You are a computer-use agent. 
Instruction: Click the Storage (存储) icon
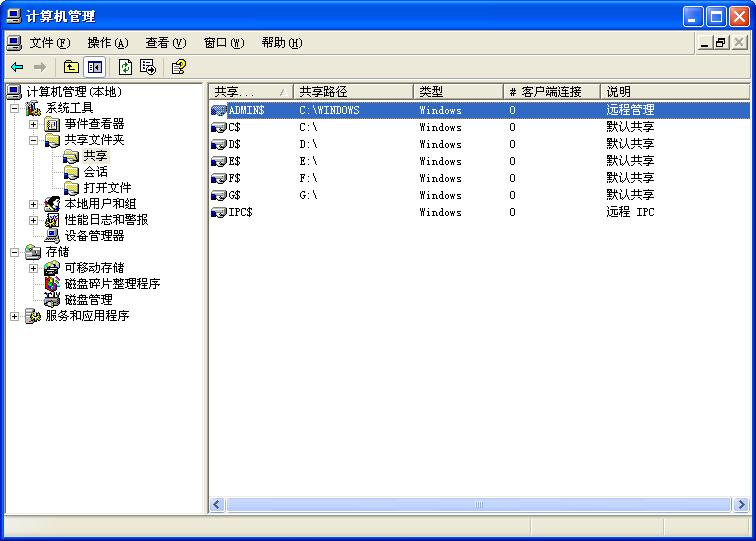(x=33, y=252)
